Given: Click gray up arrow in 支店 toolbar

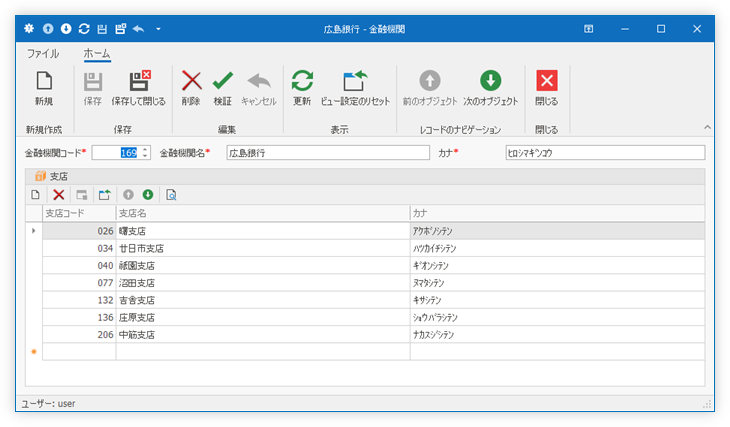Looking at the screenshot, I should tap(128, 195).
